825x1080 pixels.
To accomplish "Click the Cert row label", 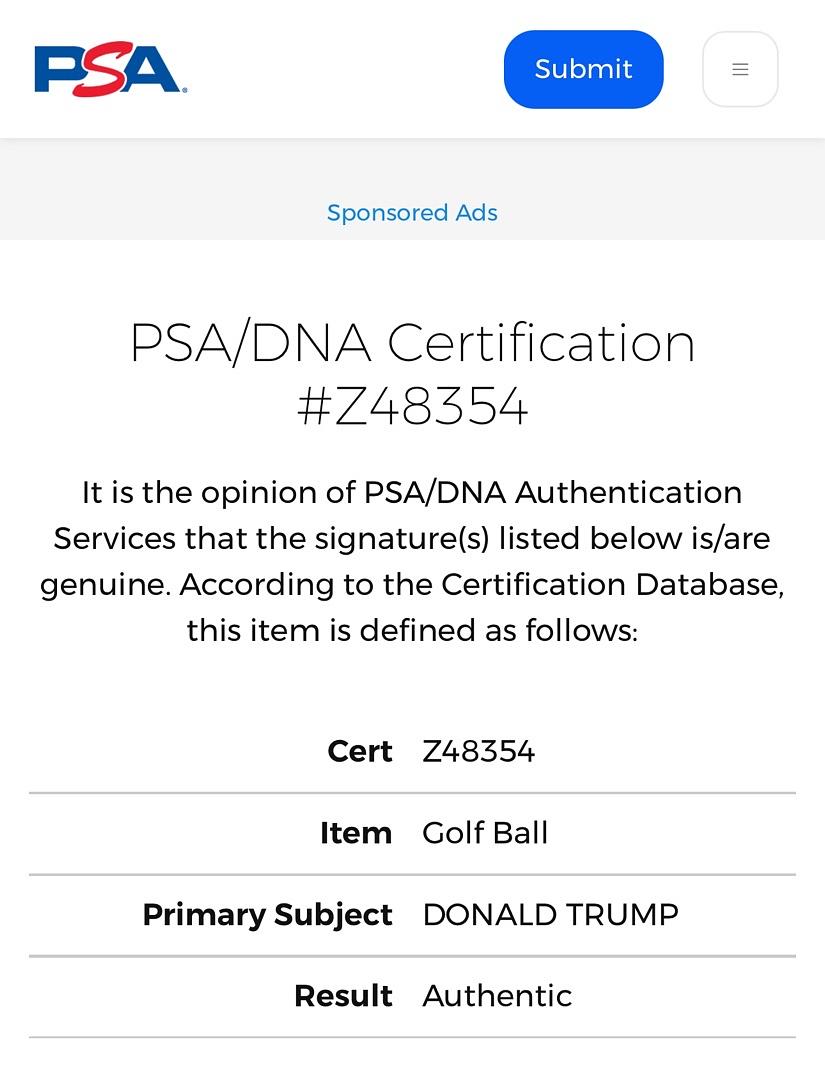I will pyautogui.click(x=359, y=752).
